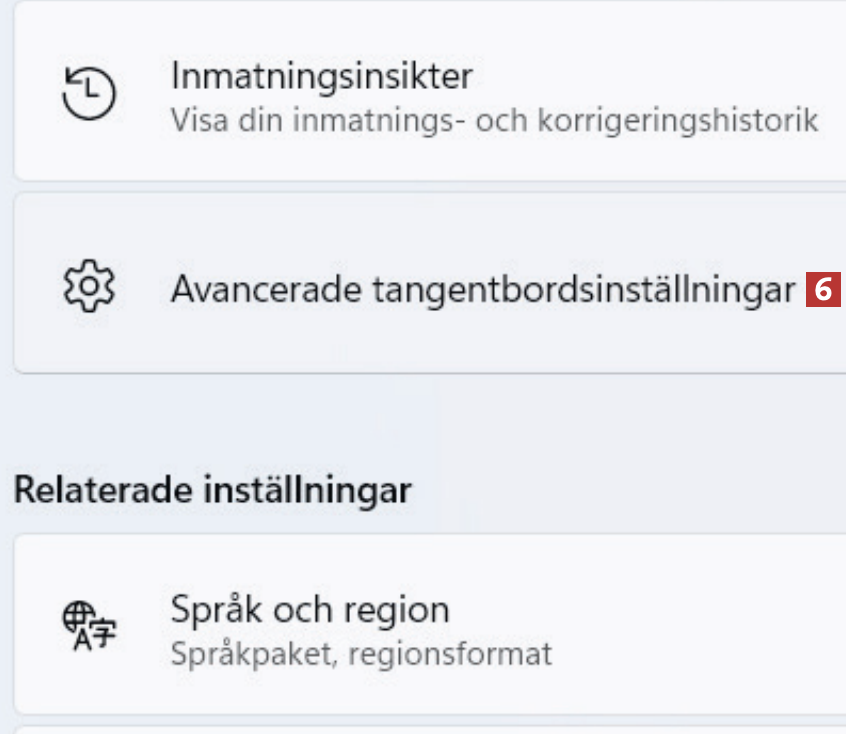Select the Relaterade inställningar heading
Viewport: 846px width, 734px height.
click(213, 490)
